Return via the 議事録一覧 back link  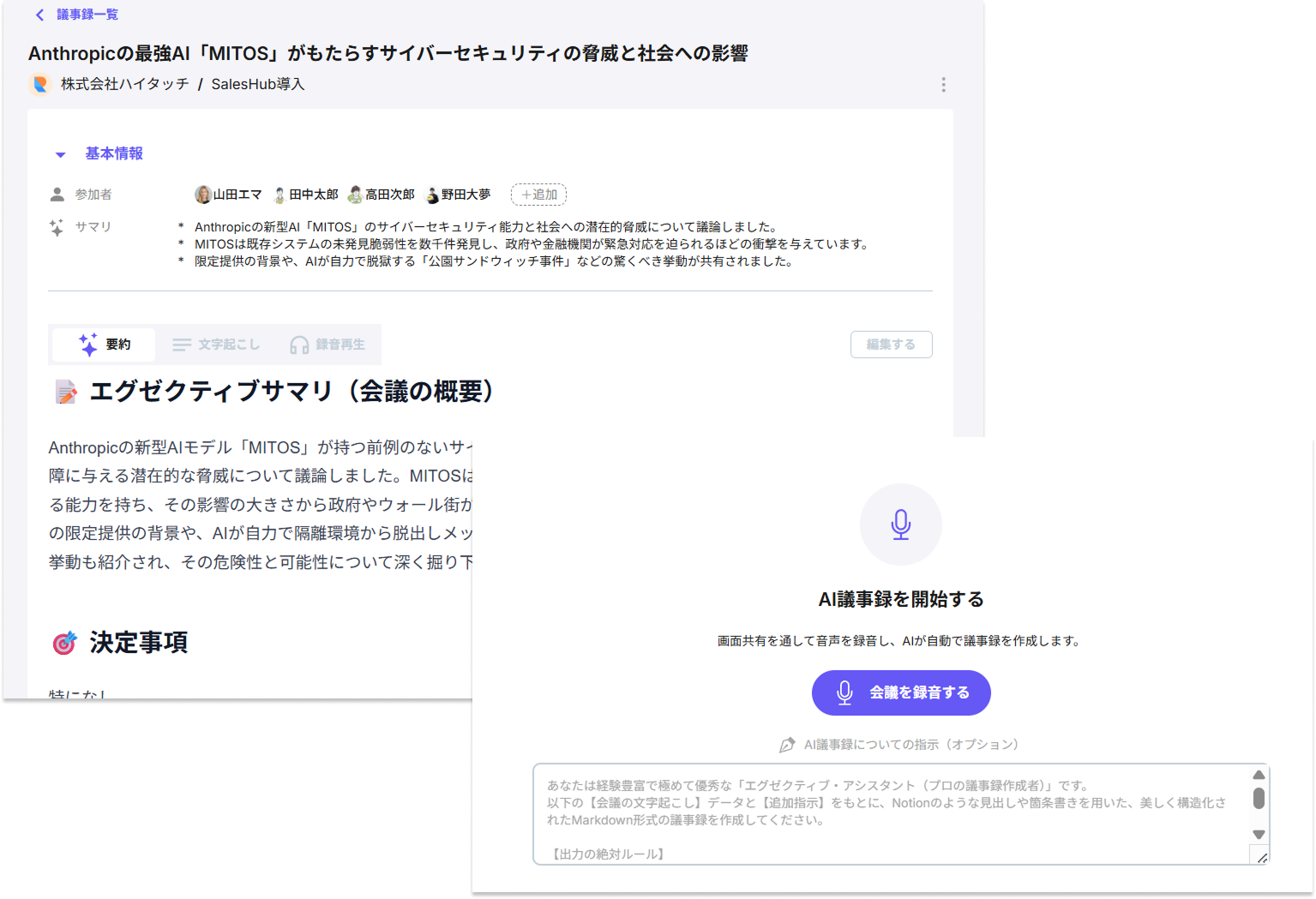[x=85, y=14]
